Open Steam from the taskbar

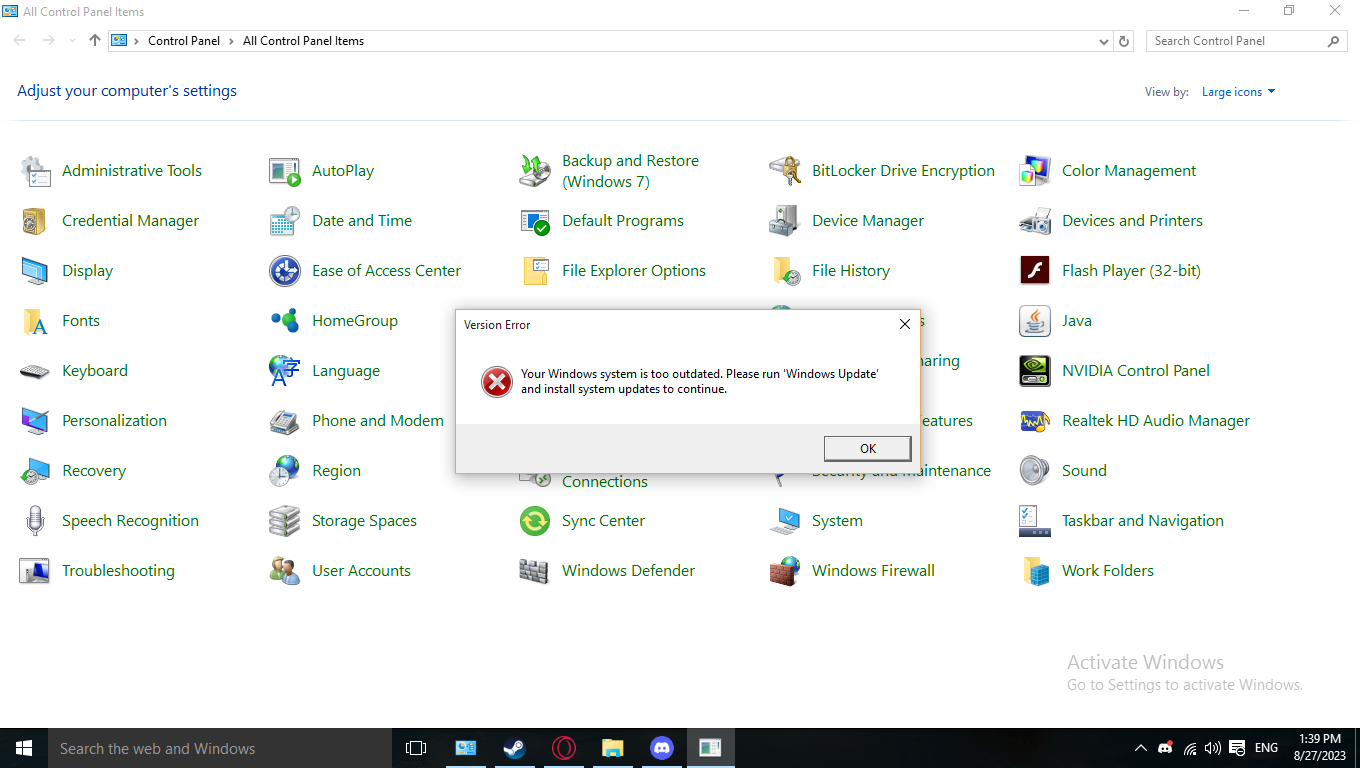515,748
